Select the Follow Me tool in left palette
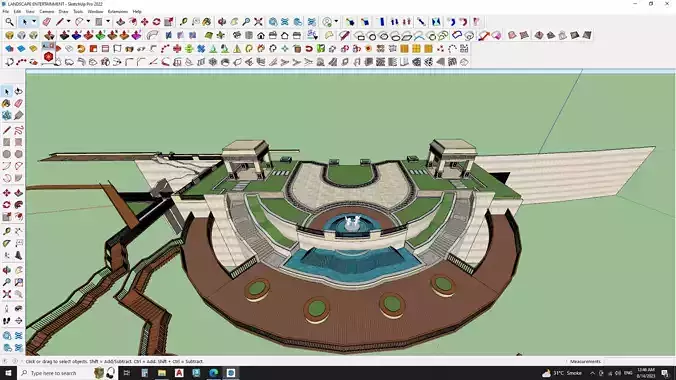This screenshot has height=380, width=676. (x=19, y=205)
